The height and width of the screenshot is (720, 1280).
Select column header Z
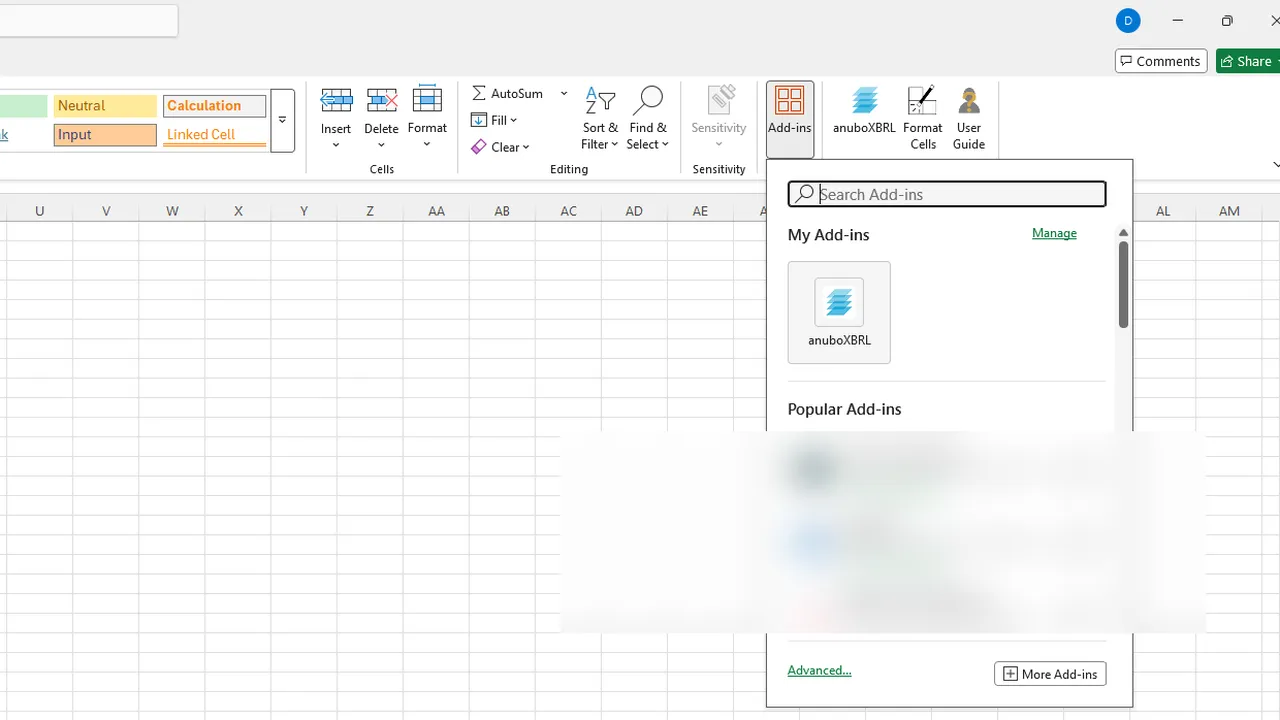click(x=370, y=211)
